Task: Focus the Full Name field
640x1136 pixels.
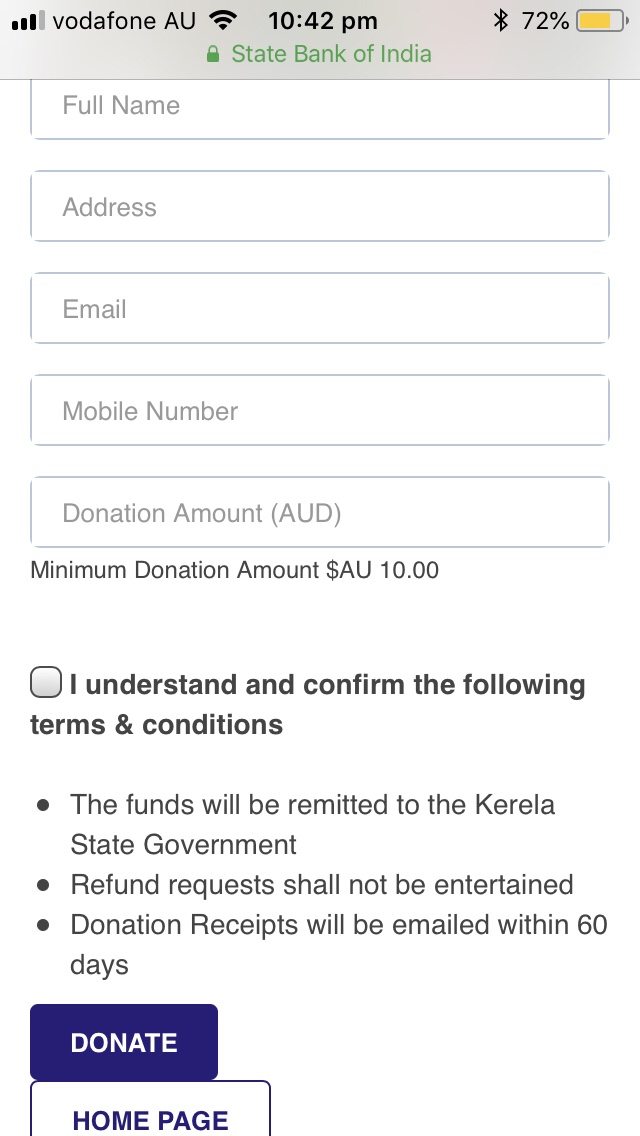Action: click(320, 106)
